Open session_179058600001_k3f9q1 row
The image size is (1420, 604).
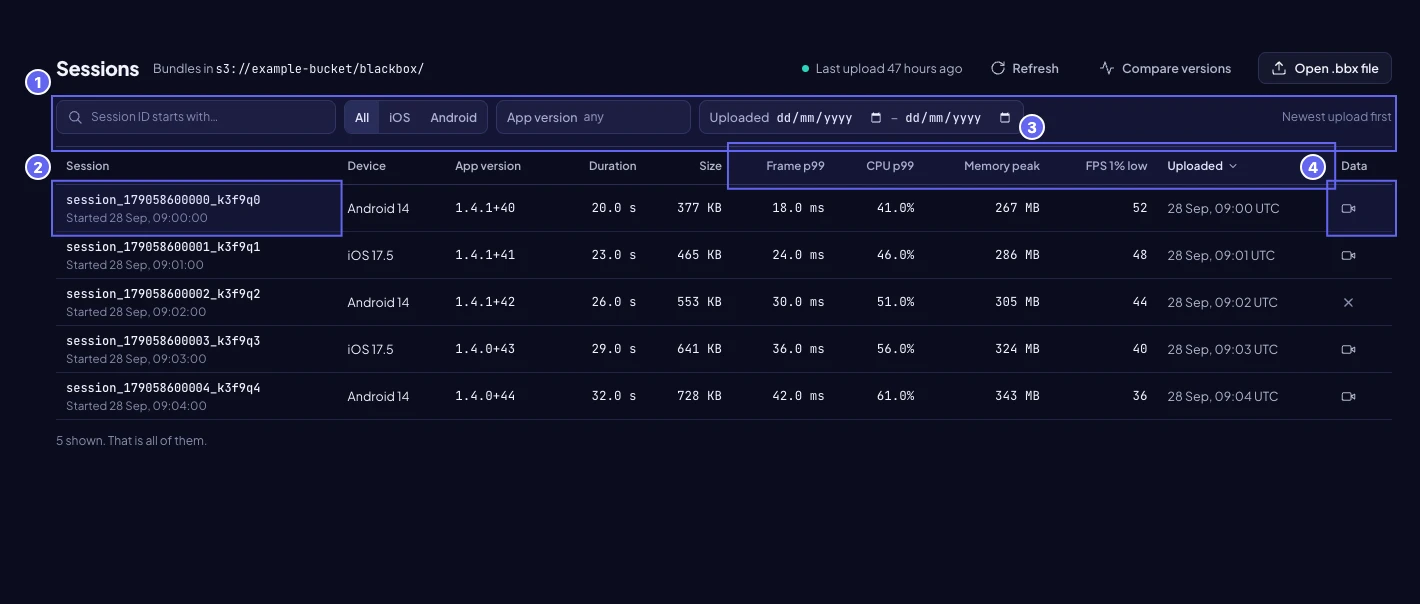pos(724,255)
